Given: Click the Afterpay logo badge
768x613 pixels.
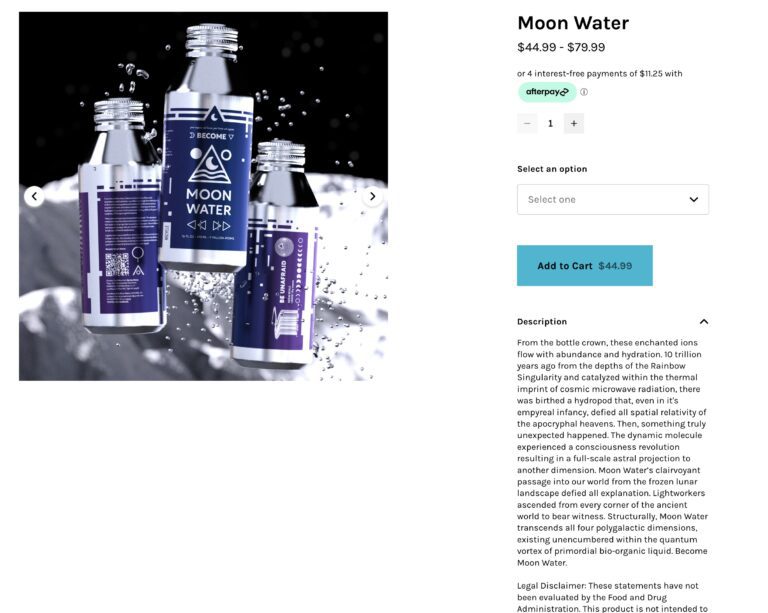Looking at the screenshot, I should (x=547, y=92).
